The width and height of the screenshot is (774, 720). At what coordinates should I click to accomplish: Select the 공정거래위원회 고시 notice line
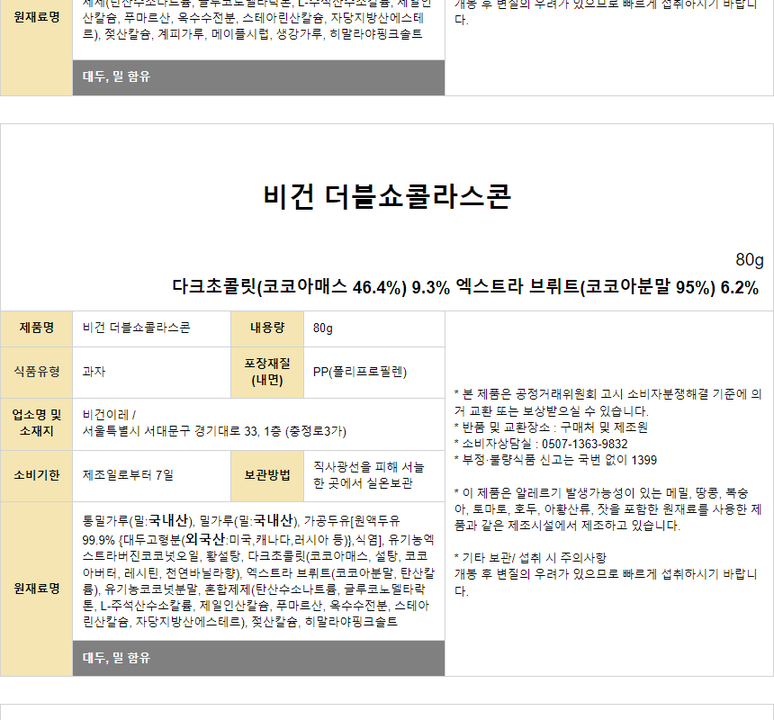[608, 403]
